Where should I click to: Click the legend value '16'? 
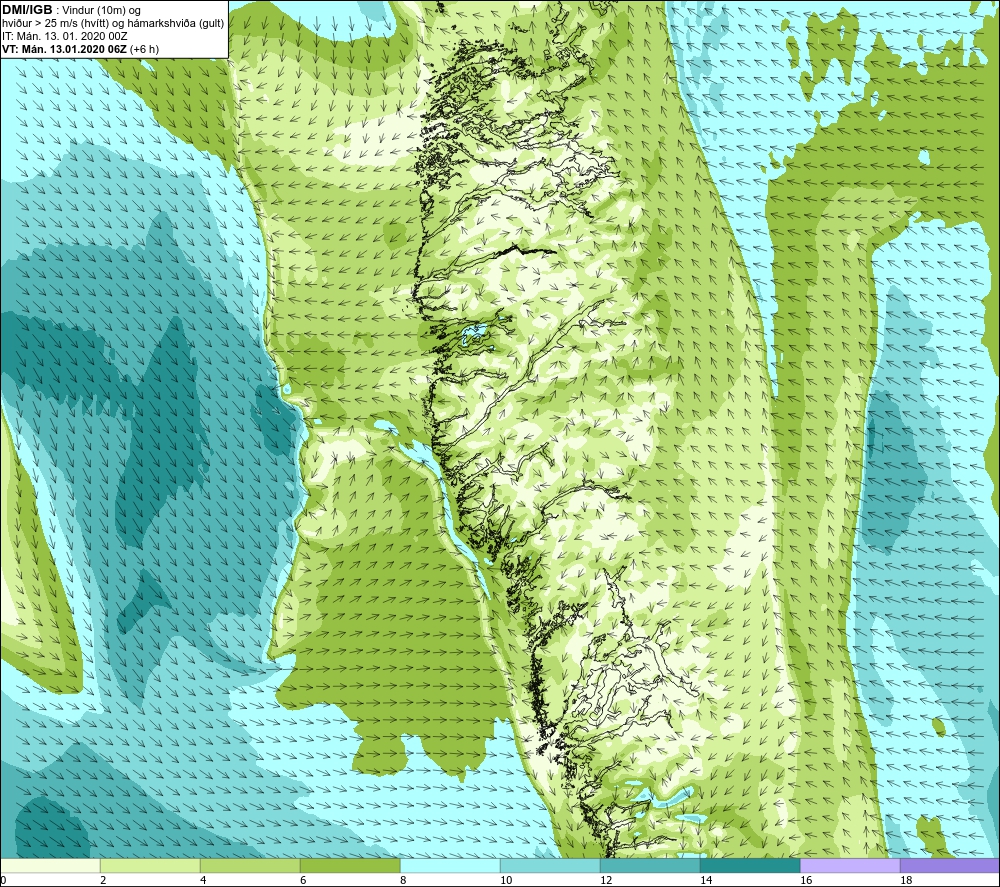click(806, 881)
